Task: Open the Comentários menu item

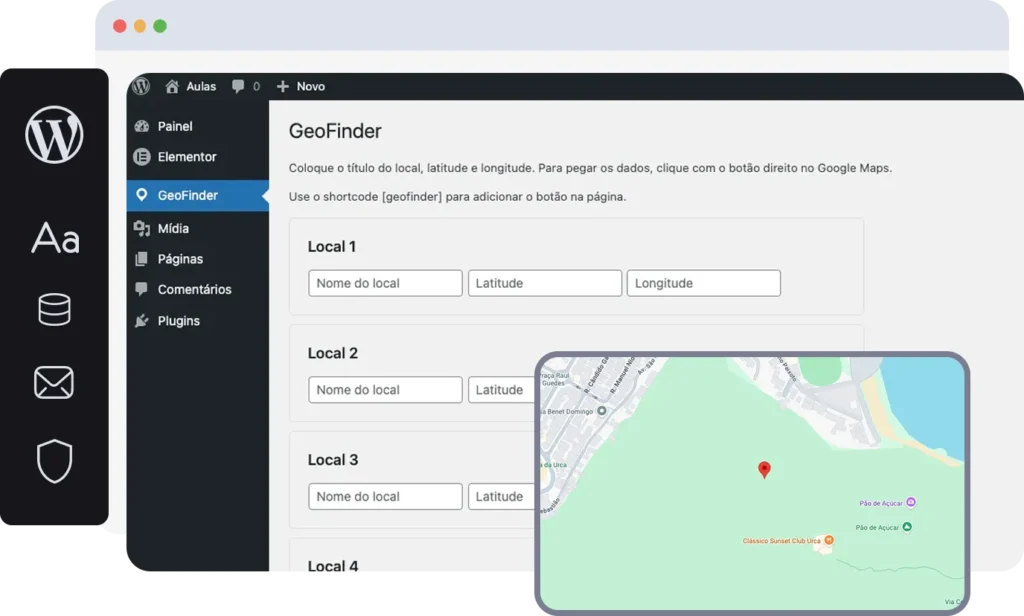Action: [197, 289]
